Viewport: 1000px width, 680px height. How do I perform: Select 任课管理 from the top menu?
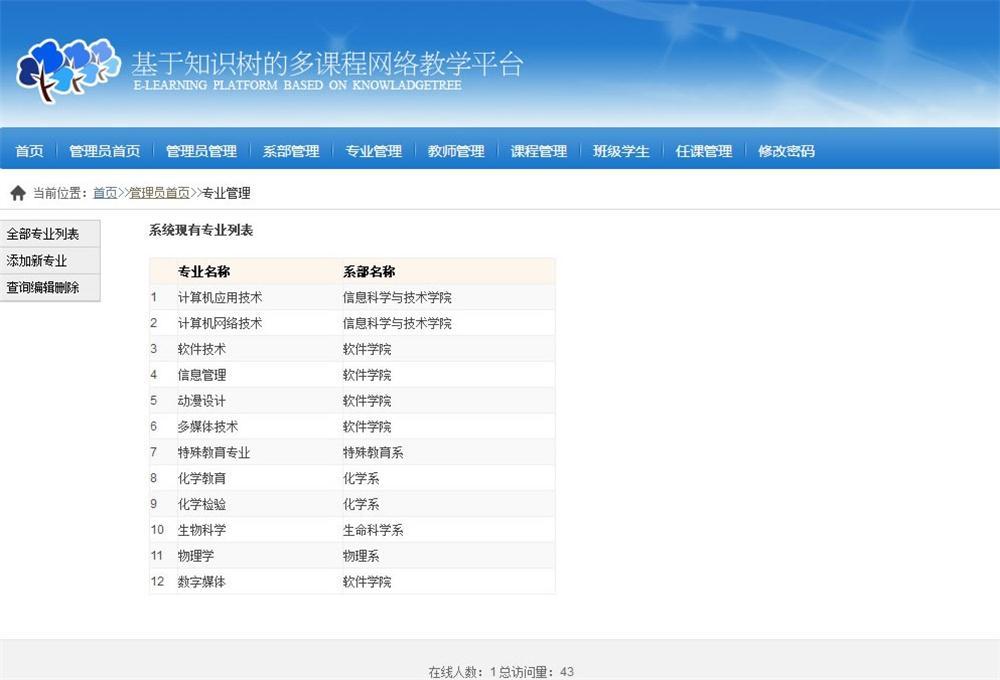click(703, 151)
